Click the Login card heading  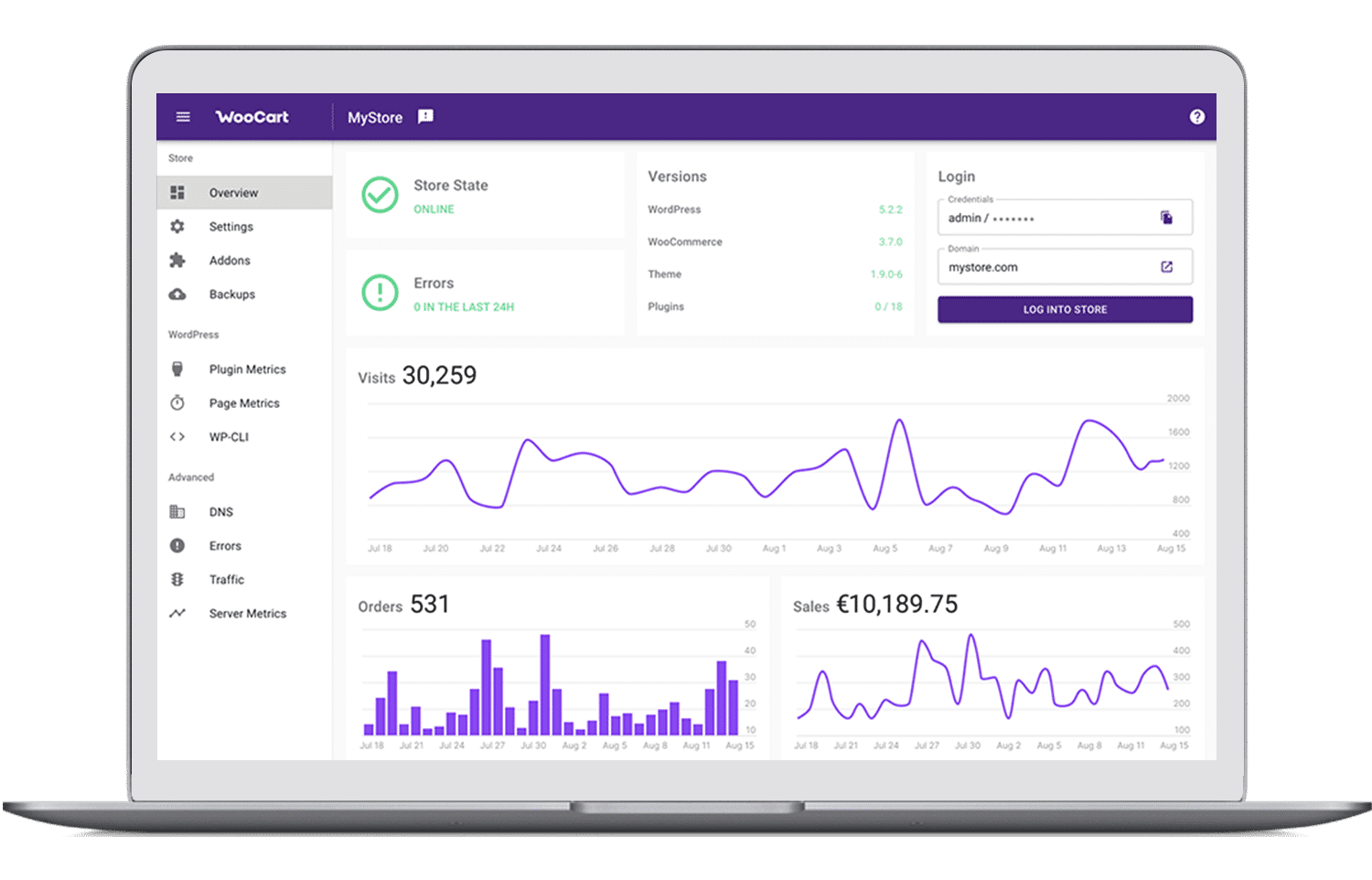956,176
